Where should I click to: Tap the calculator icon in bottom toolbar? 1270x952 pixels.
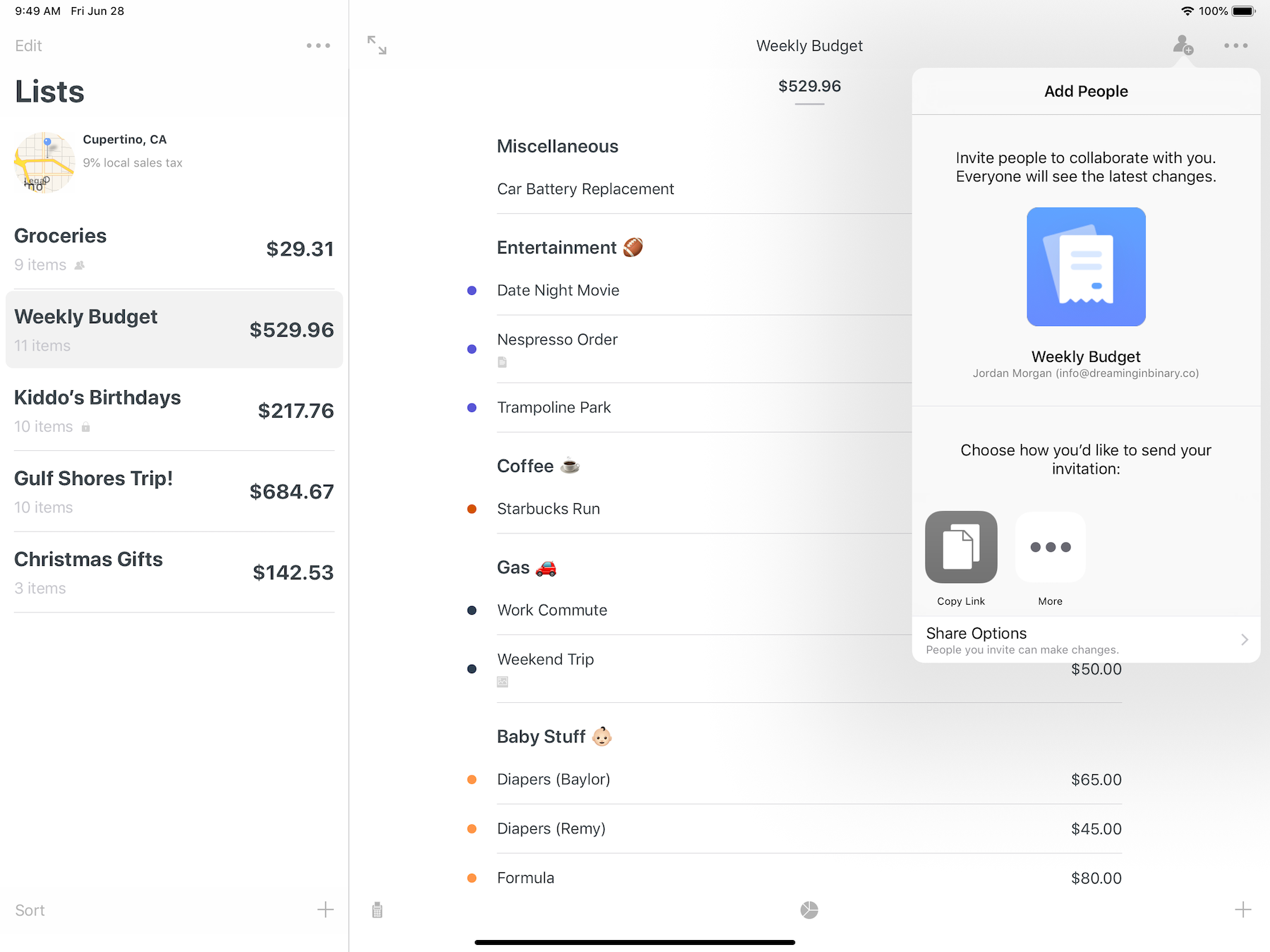point(377,910)
